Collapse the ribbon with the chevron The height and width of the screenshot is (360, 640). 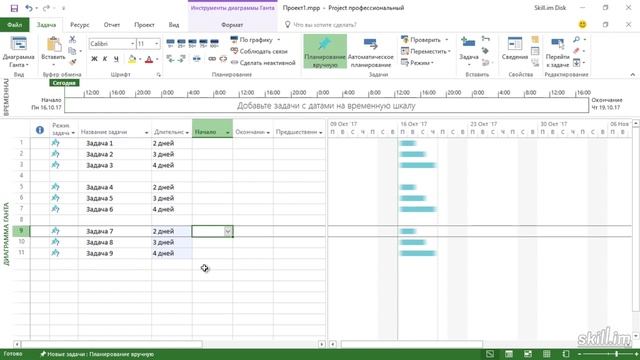[633, 75]
